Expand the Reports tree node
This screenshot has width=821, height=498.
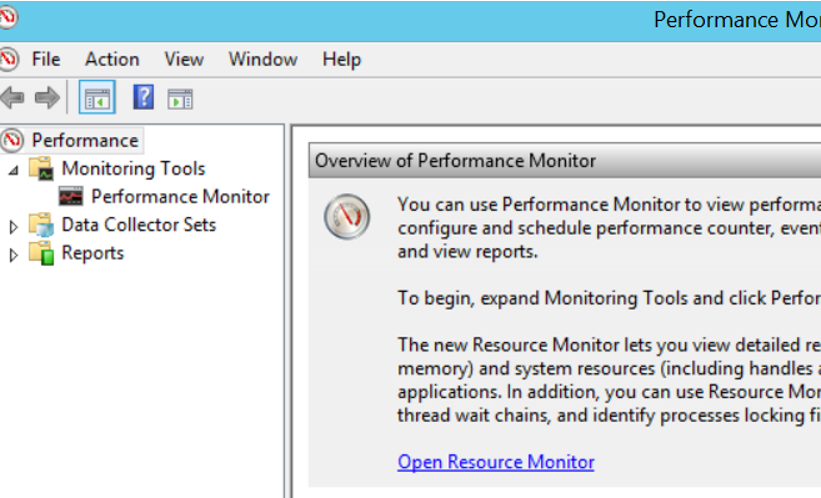point(14,255)
